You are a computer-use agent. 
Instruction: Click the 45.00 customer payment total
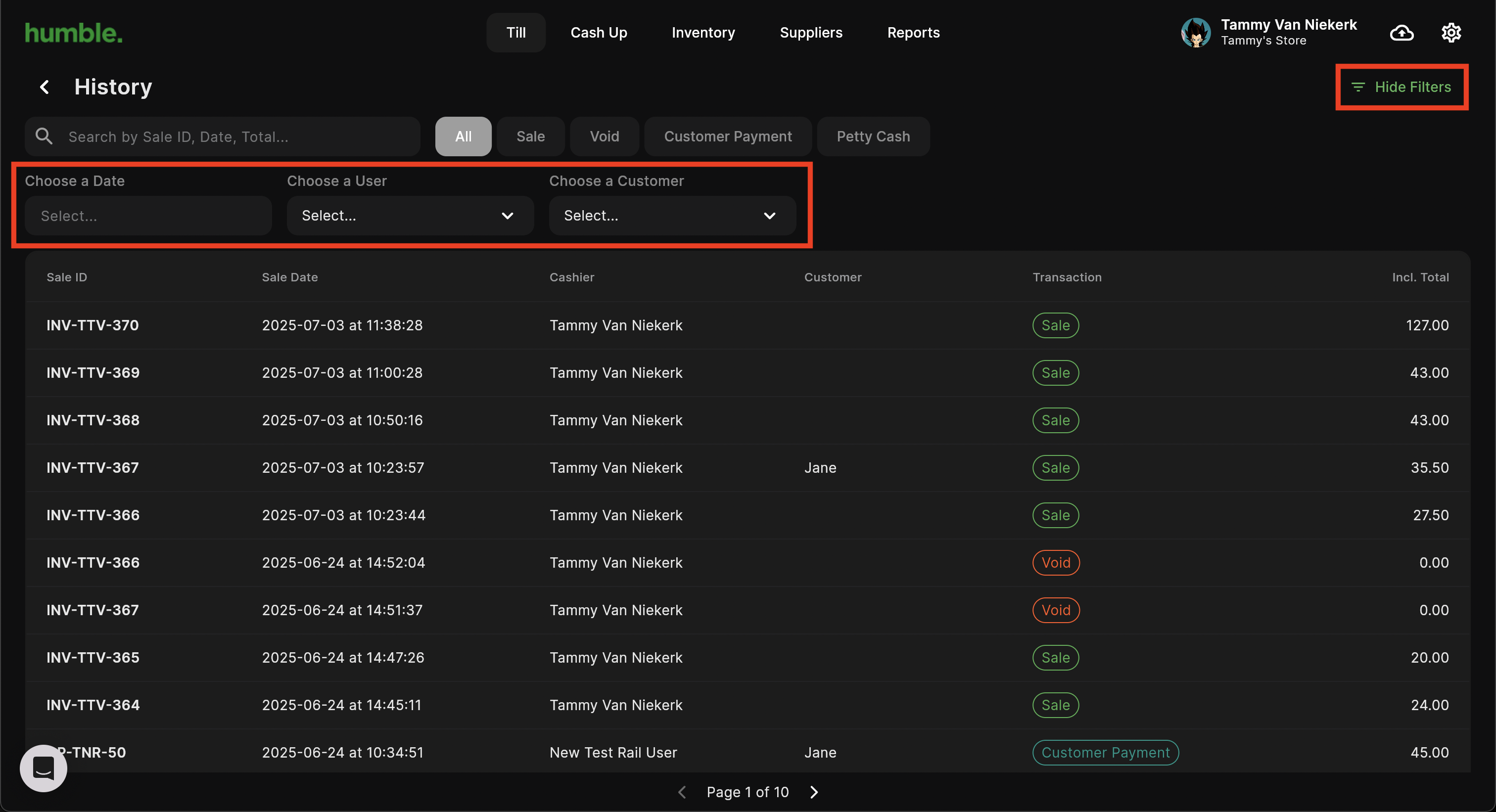click(x=1429, y=752)
